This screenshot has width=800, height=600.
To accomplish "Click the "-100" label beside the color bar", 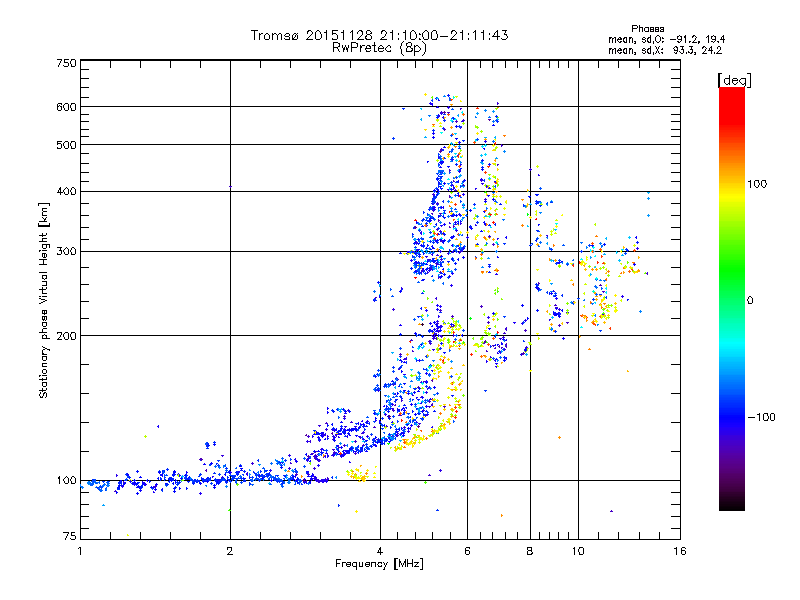I will tap(761, 417).
